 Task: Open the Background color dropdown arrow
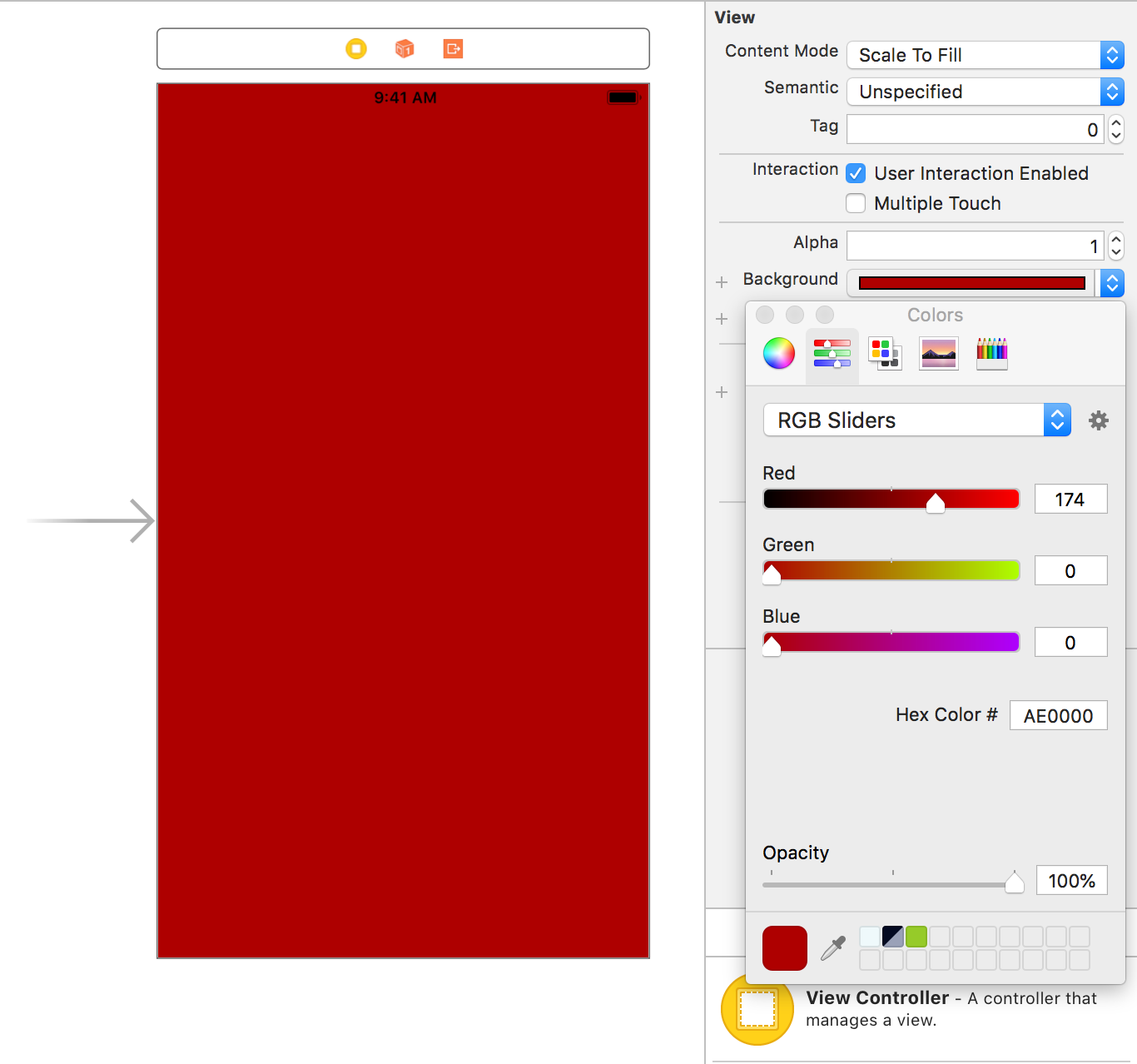pos(1112,283)
